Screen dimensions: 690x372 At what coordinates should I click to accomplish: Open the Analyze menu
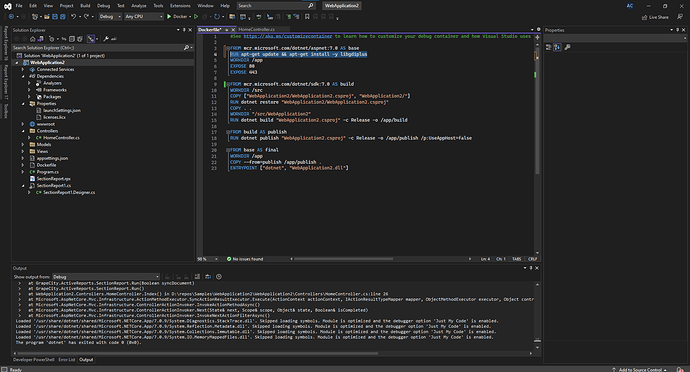click(139, 6)
